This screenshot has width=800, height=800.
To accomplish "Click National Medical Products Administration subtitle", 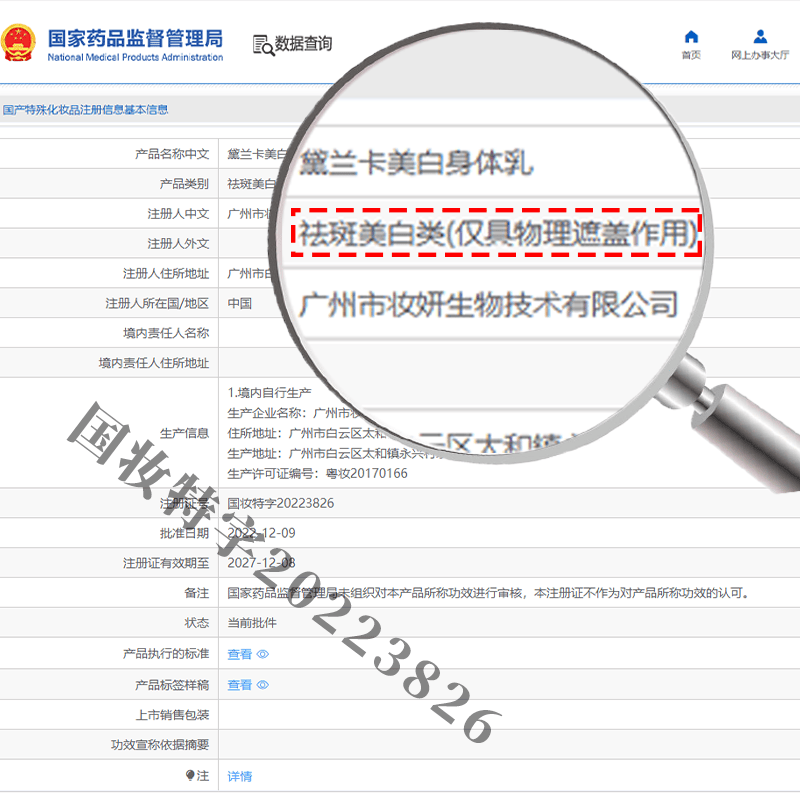I will [135, 57].
